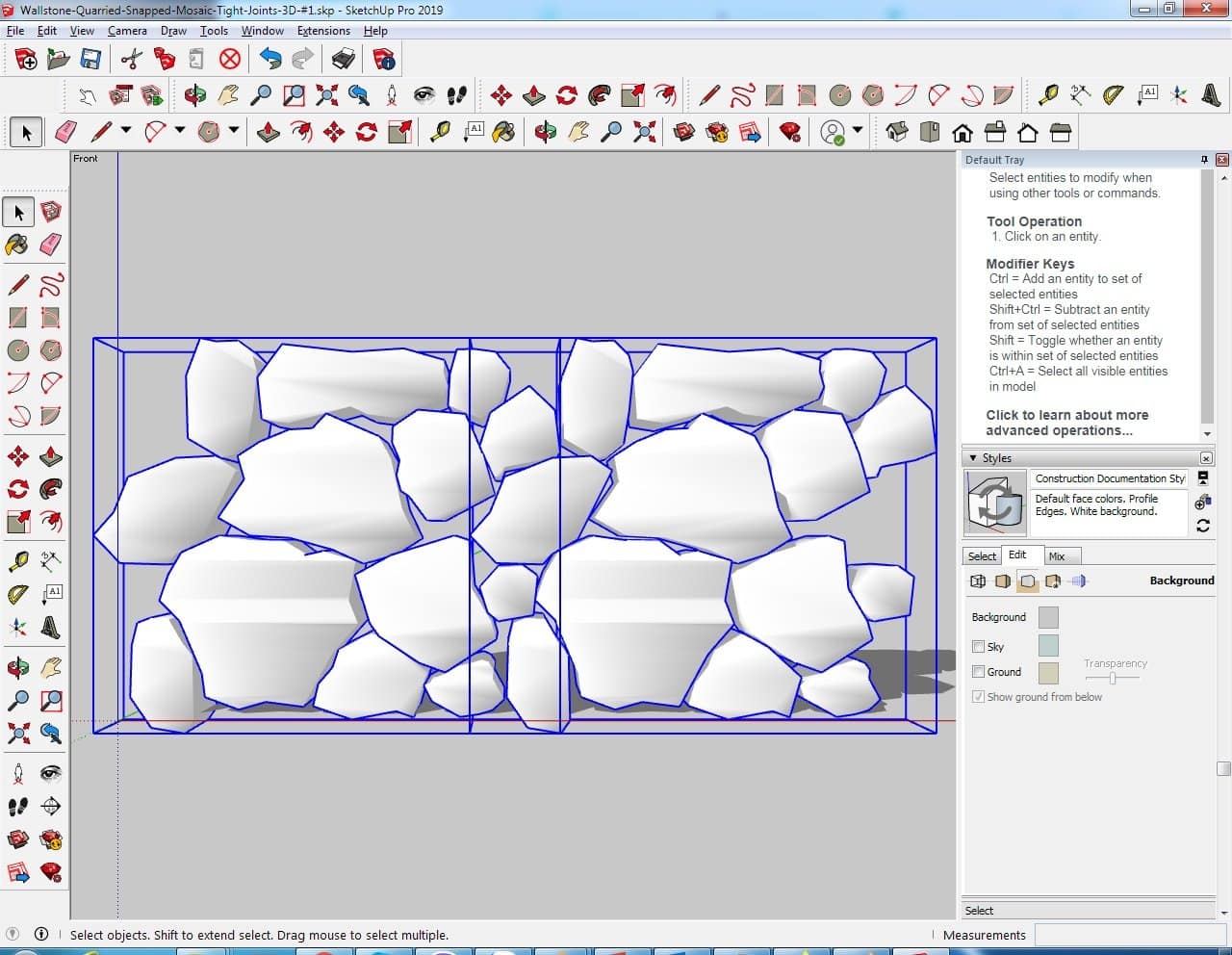Open the Extensions menu

[x=323, y=31]
